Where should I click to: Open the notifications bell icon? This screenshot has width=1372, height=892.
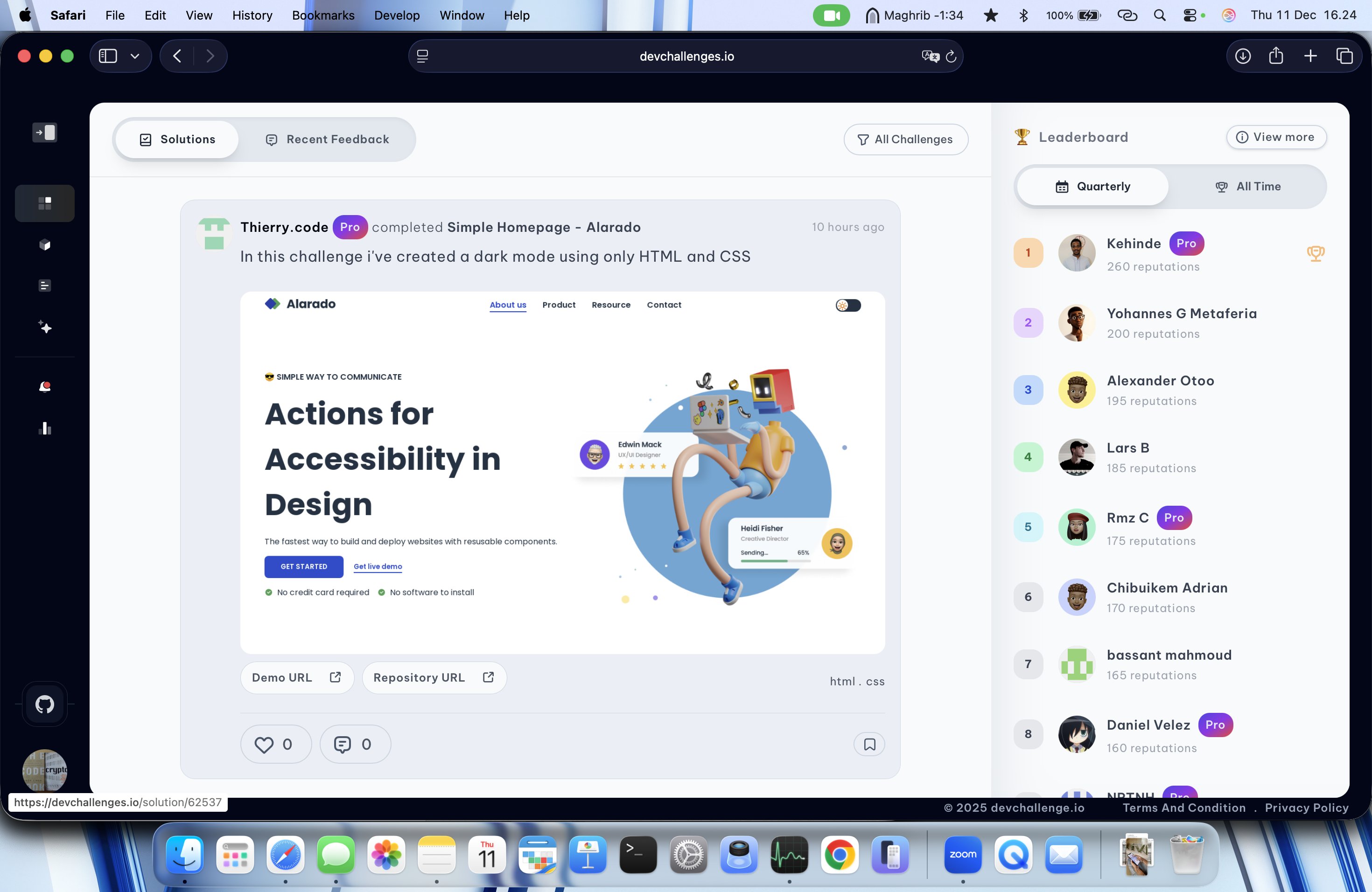44,387
